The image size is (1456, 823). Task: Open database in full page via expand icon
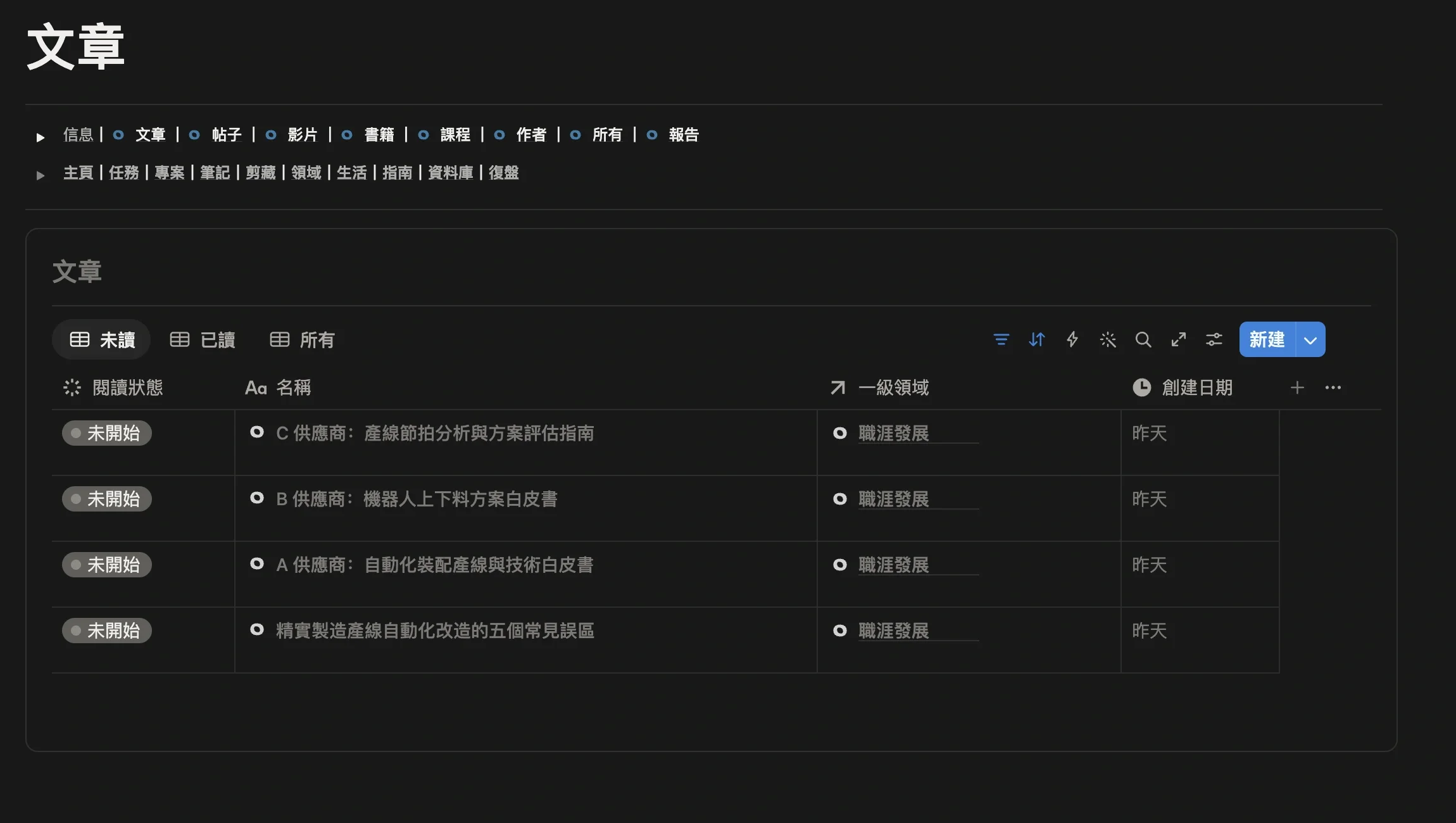tap(1179, 340)
